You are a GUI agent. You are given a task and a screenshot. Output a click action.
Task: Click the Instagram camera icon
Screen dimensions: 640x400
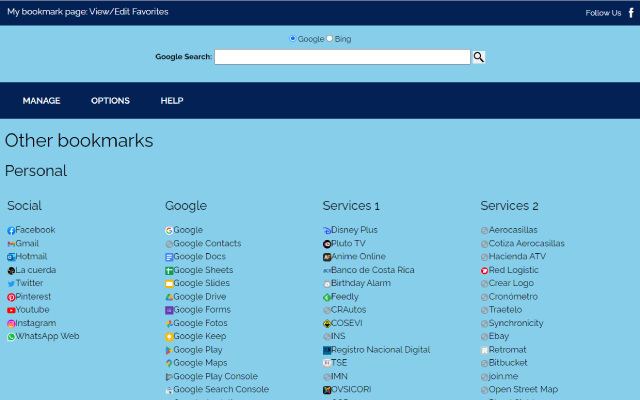(11, 324)
